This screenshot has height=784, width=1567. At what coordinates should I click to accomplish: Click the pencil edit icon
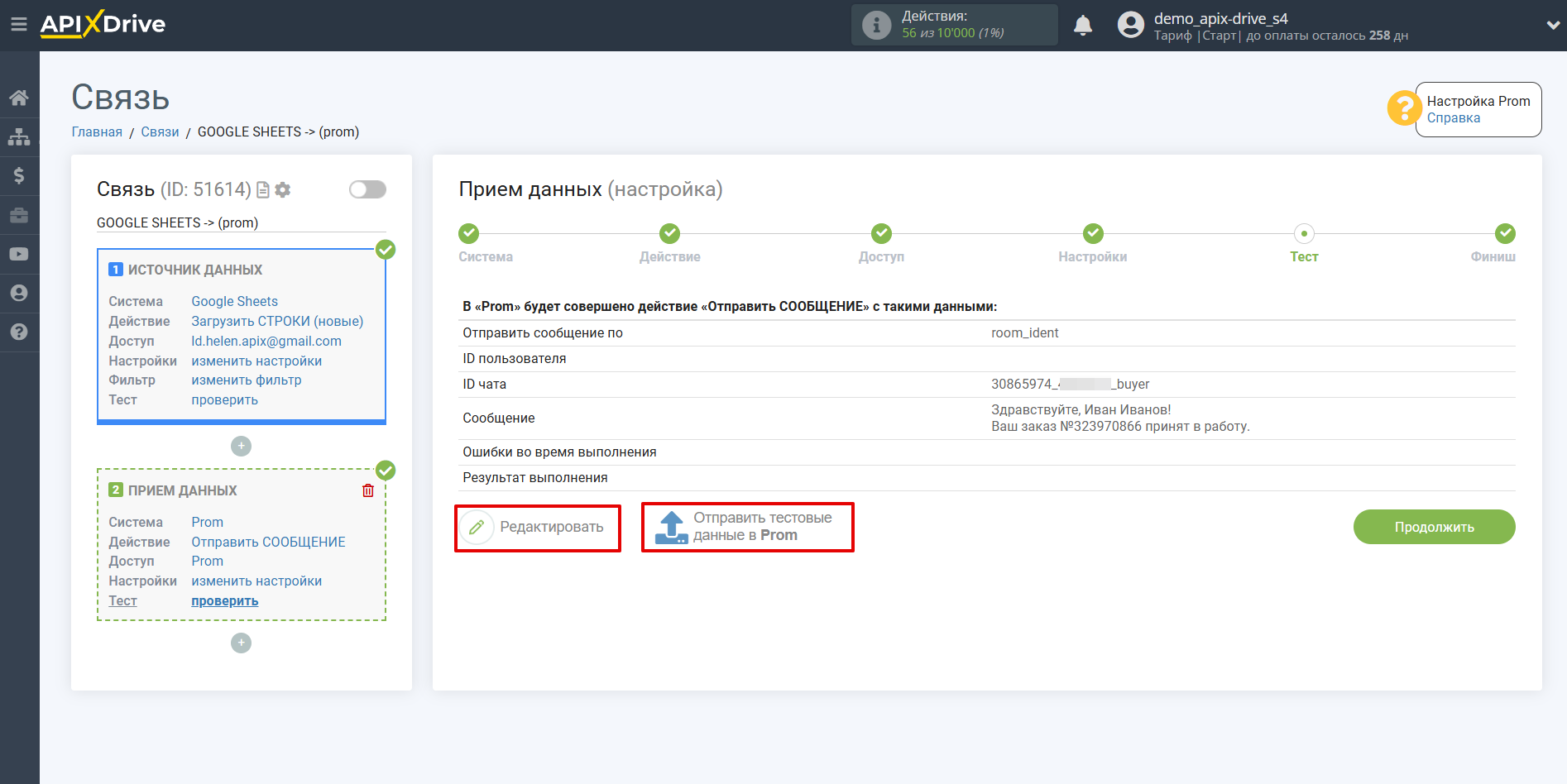(477, 527)
